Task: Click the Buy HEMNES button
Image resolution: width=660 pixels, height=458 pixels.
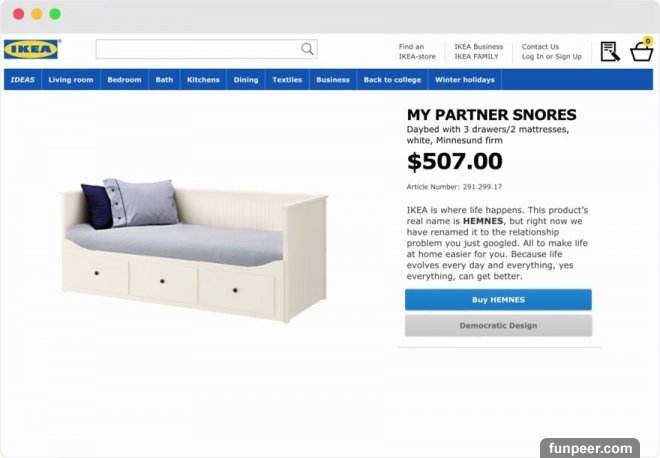Action: coord(498,300)
